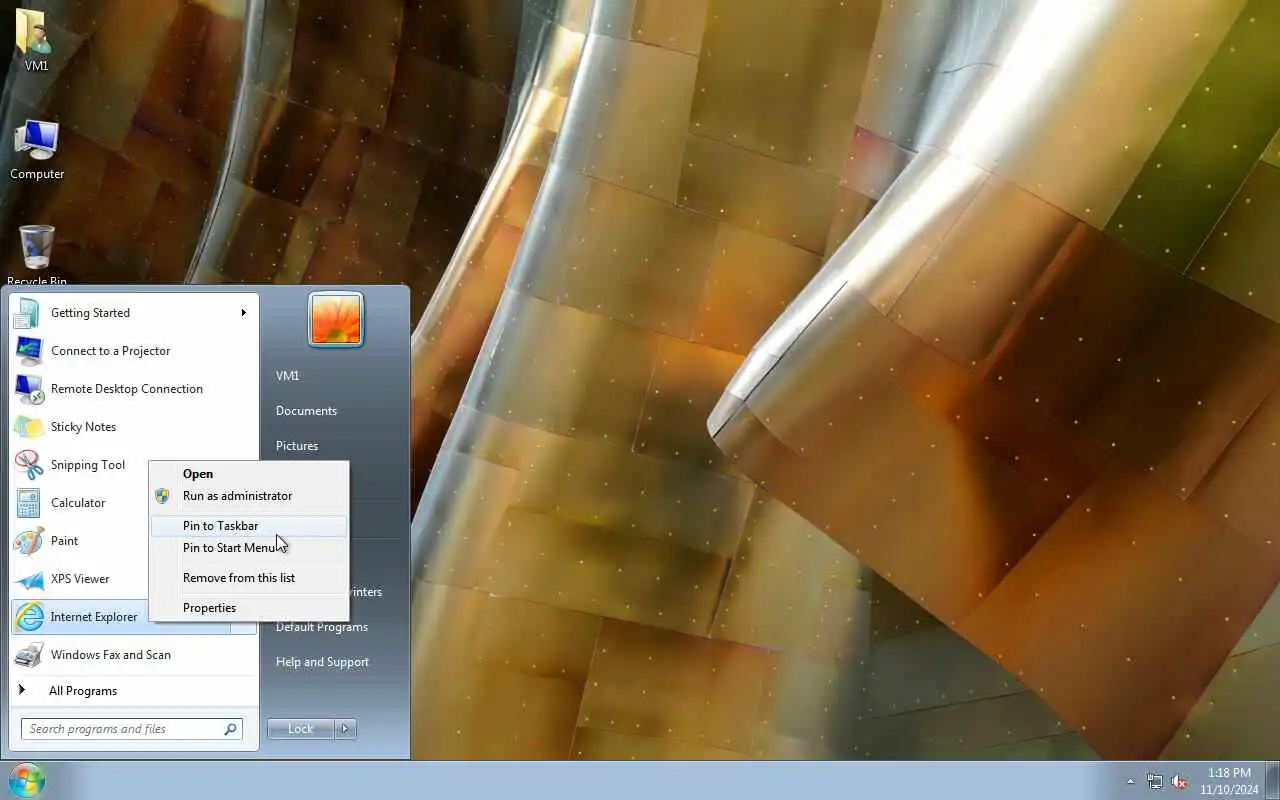1280x800 pixels.
Task: Open shutdown options arrow next to Lock
Action: (x=345, y=729)
